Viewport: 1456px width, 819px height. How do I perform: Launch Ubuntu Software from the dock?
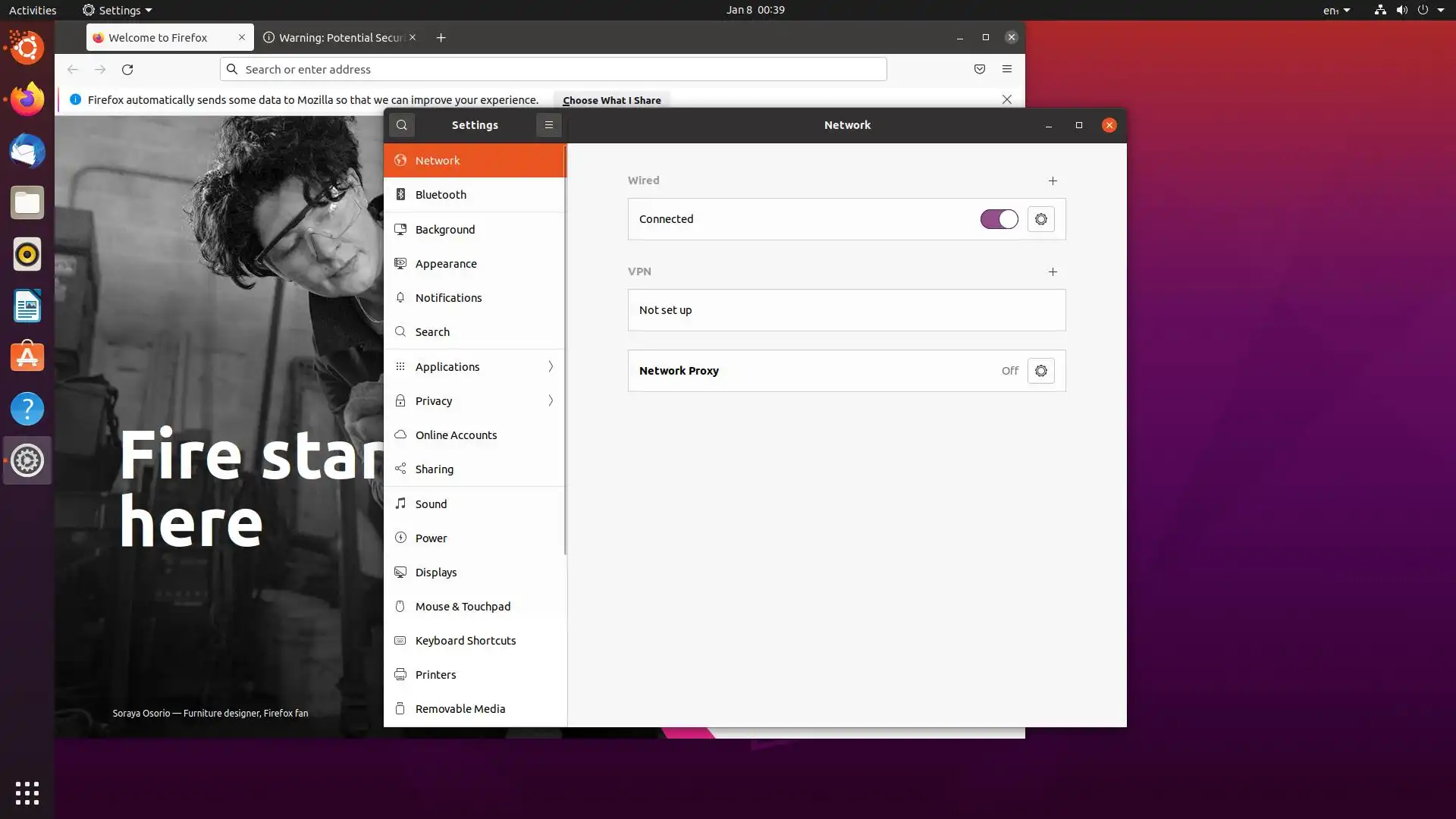point(27,357)
